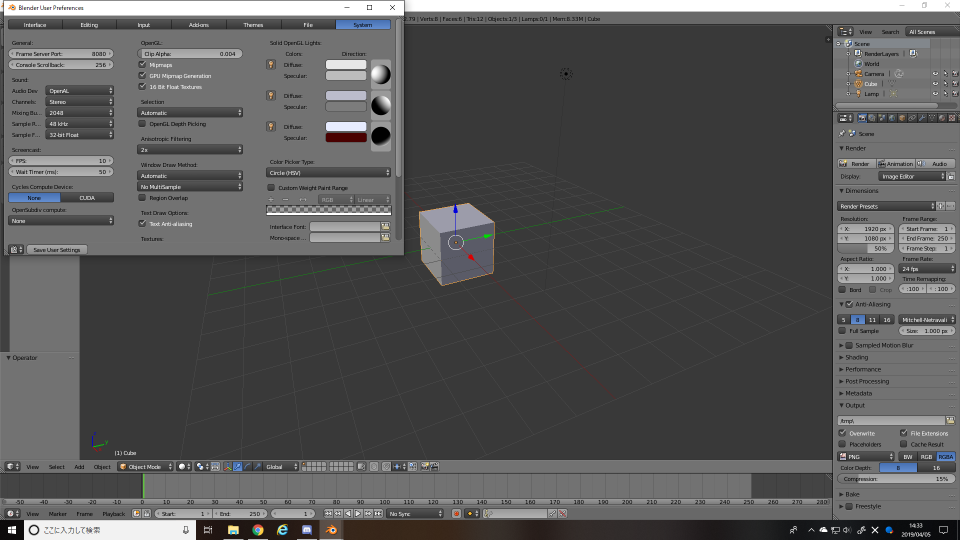Switch to the Editing preferences tab

coord(89,24)
